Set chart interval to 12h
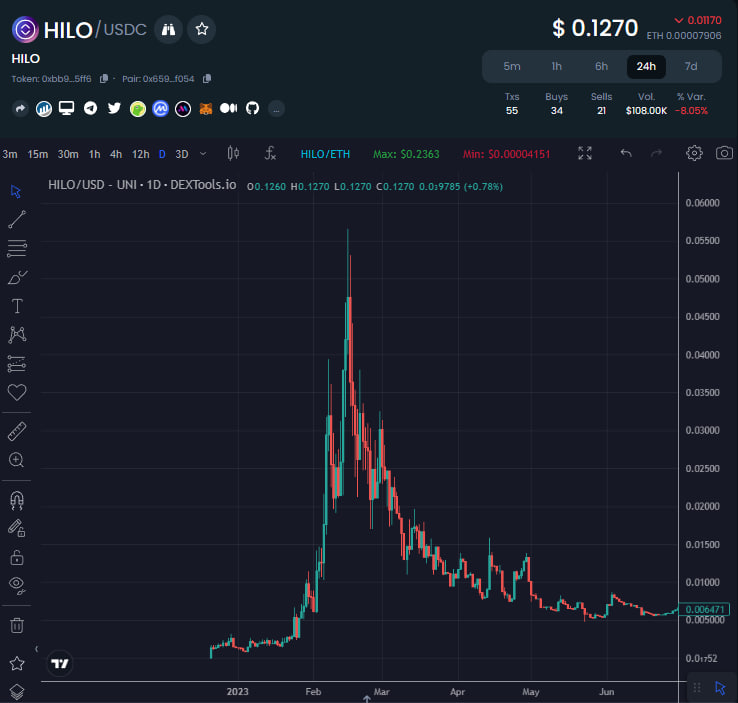Viewport: 738px width, 703px height. point(140,154)
